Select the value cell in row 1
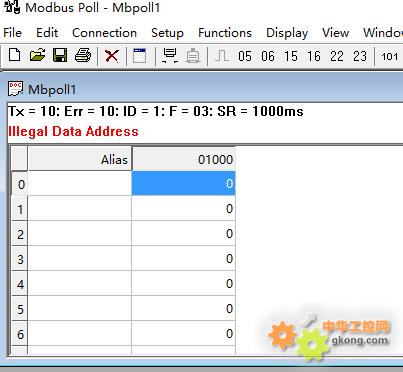Screen dimensions: 403x372 click(184, 208)
